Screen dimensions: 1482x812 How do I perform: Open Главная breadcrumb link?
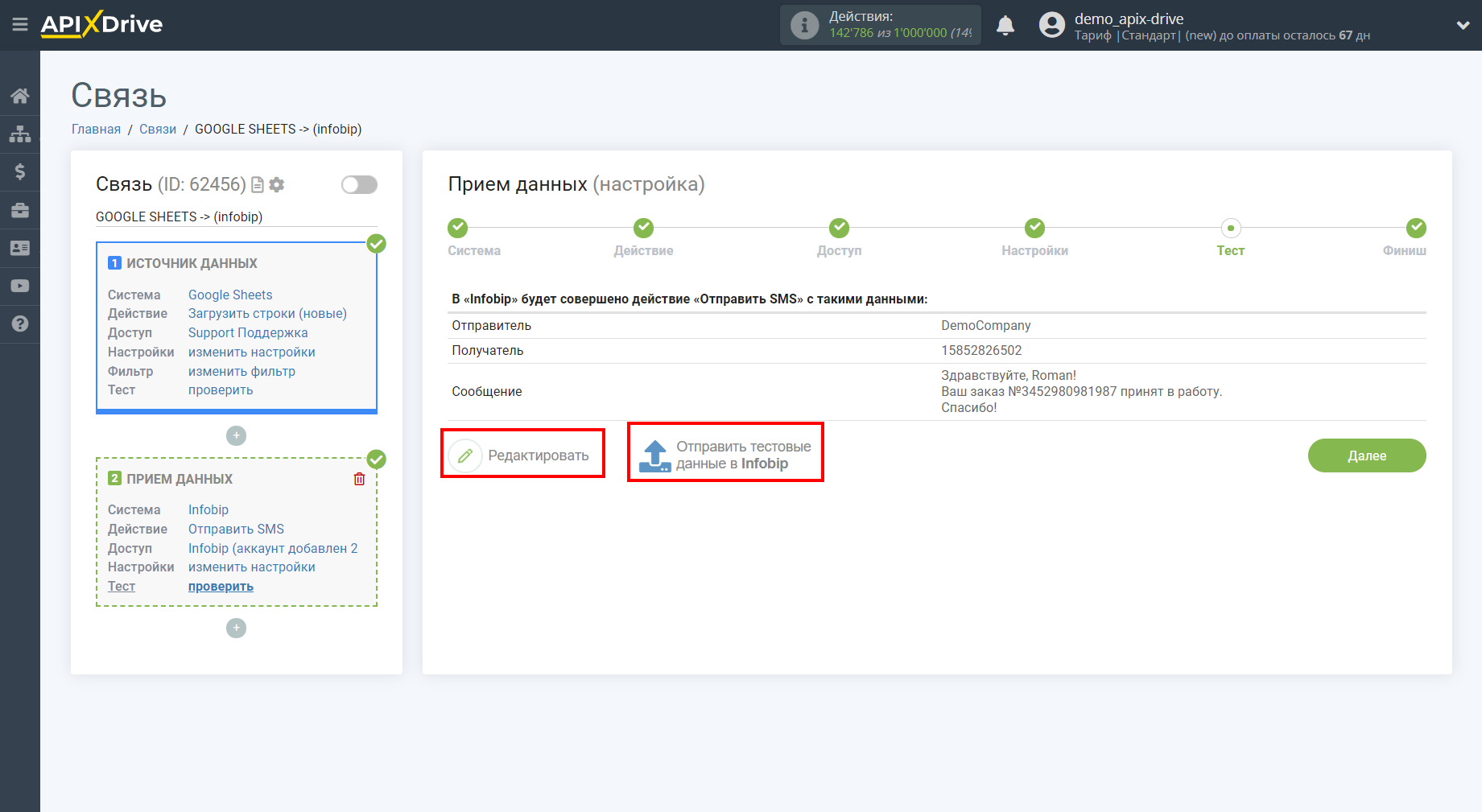(96, 129)
